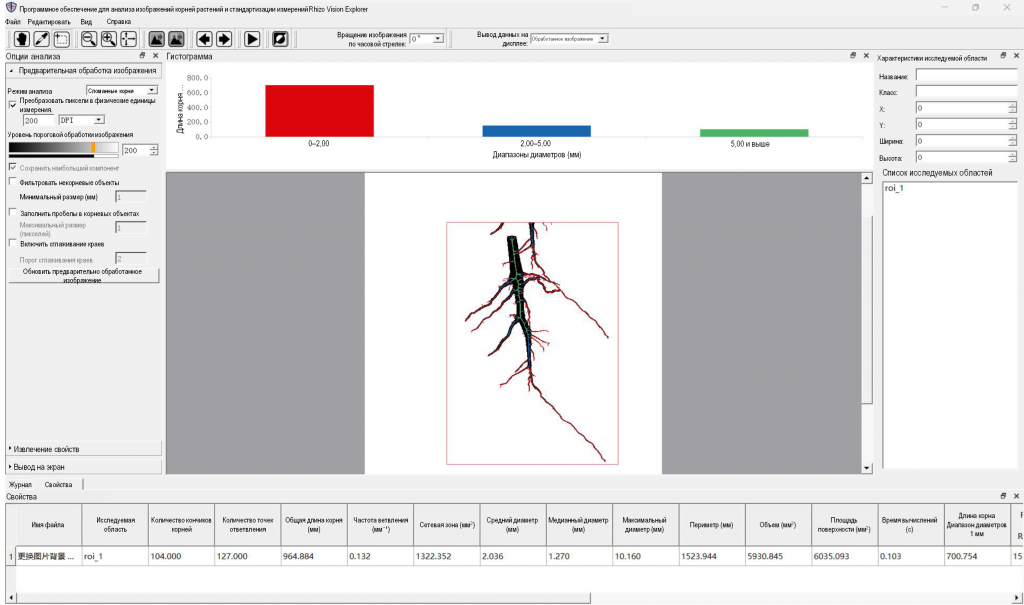1024x605 pixels.
Task: Go to the previous image arrow
Action: tap(204, 39)
